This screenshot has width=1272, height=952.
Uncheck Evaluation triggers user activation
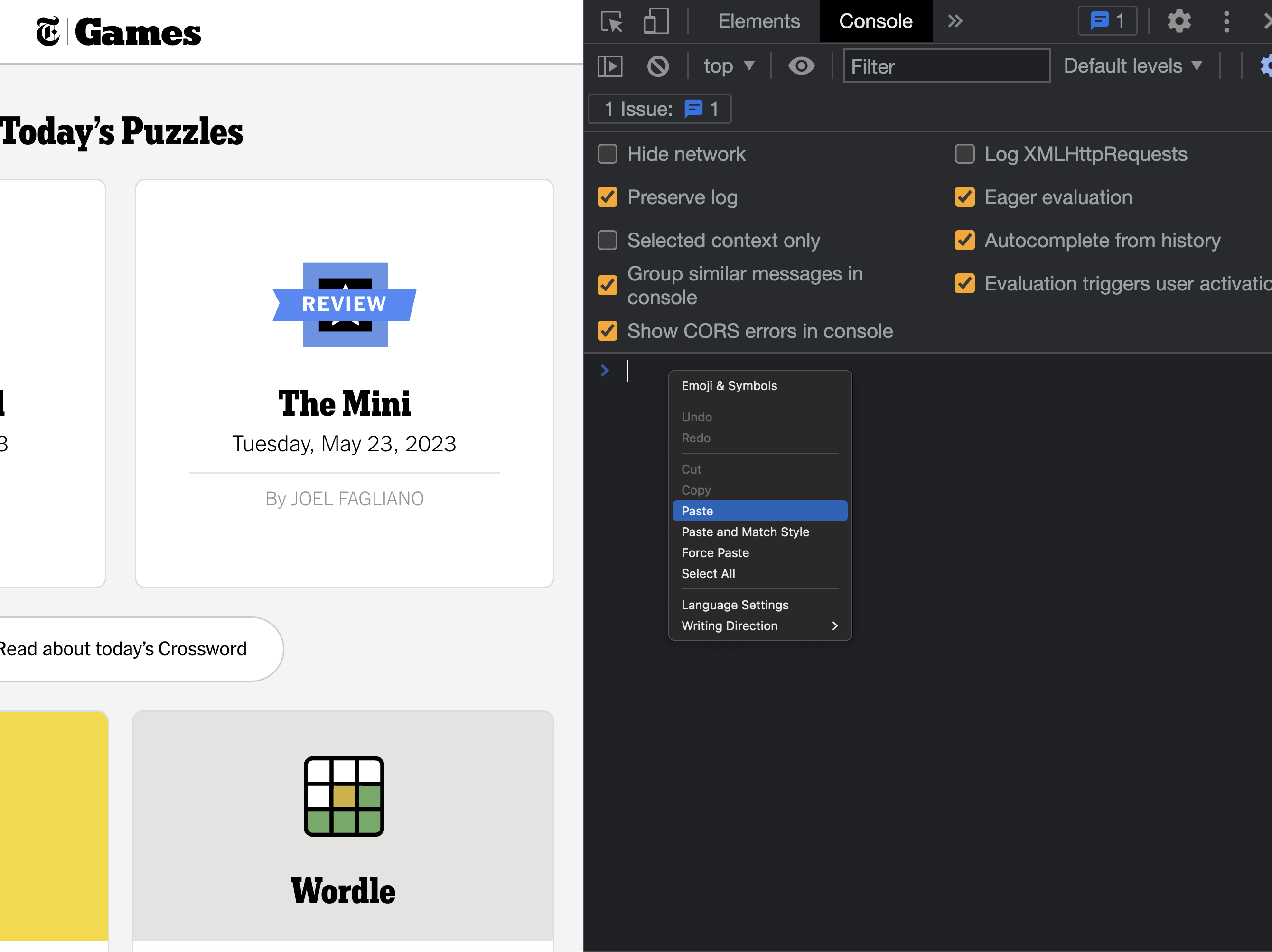(x=964, y=283)
